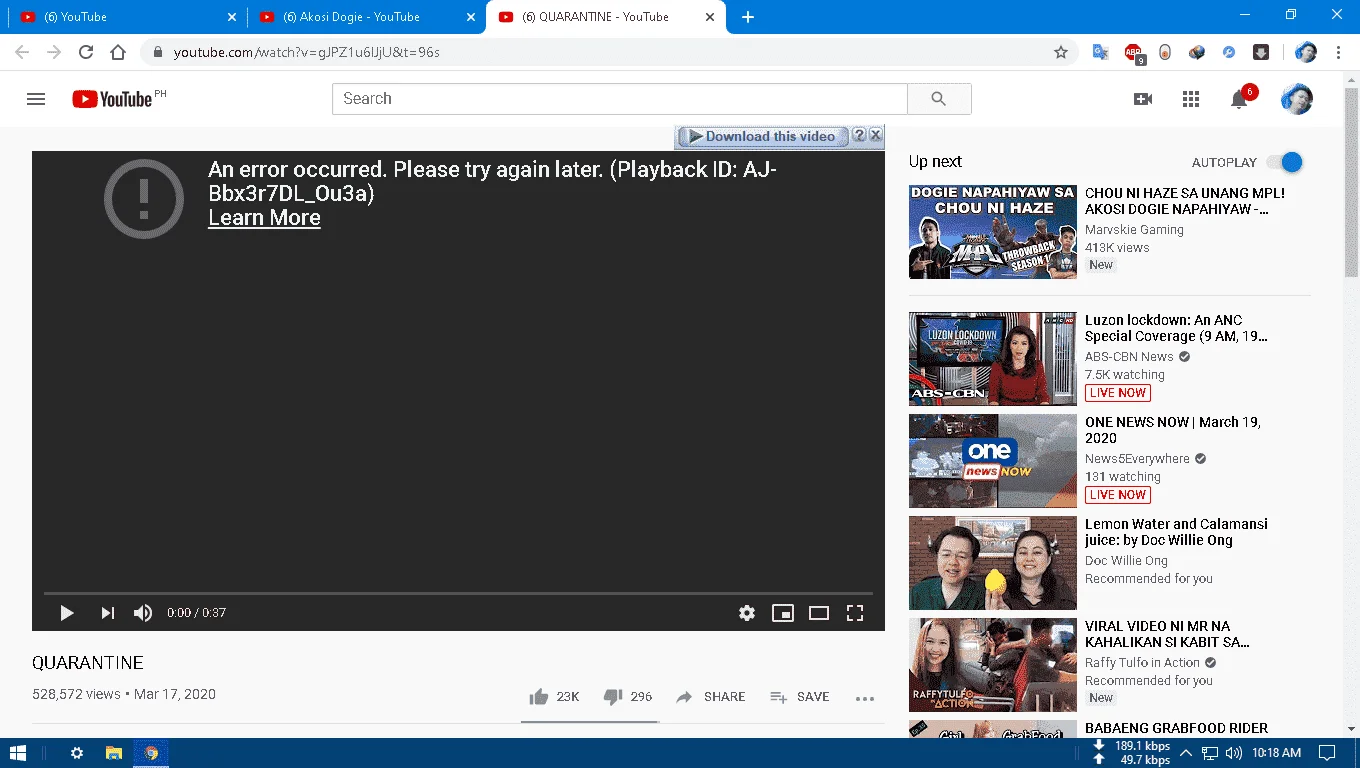1360x768 pixels.
Task: Go to the browser home page
Action: (118, 52)
